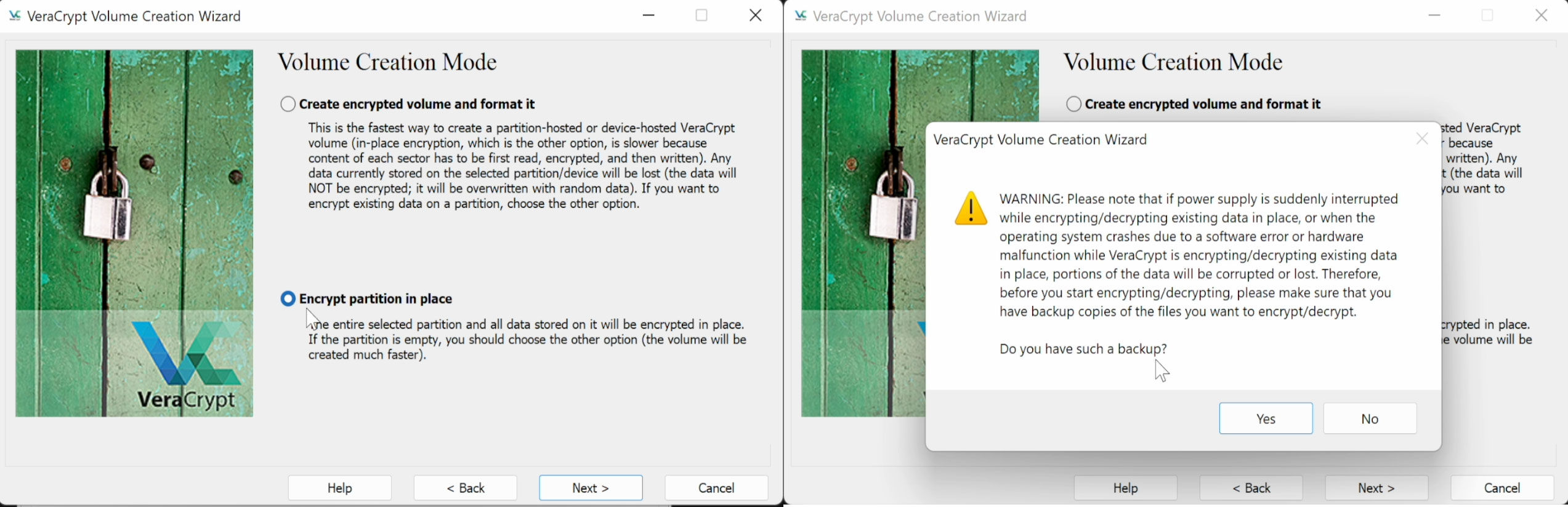Go Back in the left wizard window

point(466,488)
